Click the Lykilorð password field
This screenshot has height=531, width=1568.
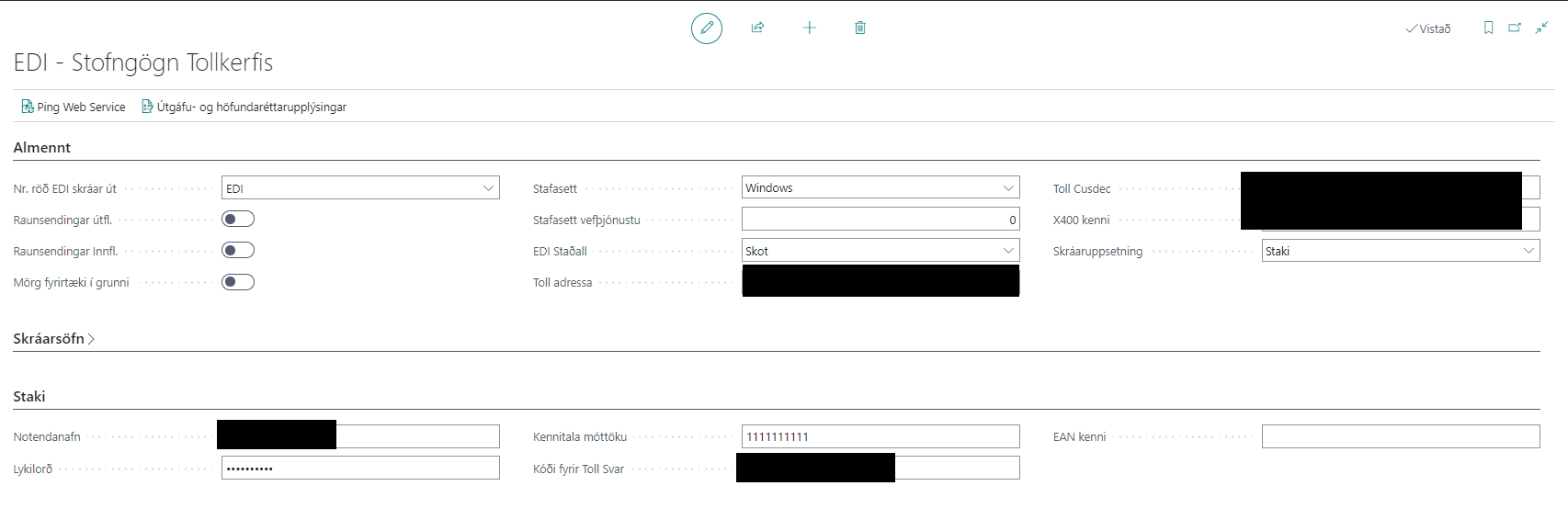[360, 469]
